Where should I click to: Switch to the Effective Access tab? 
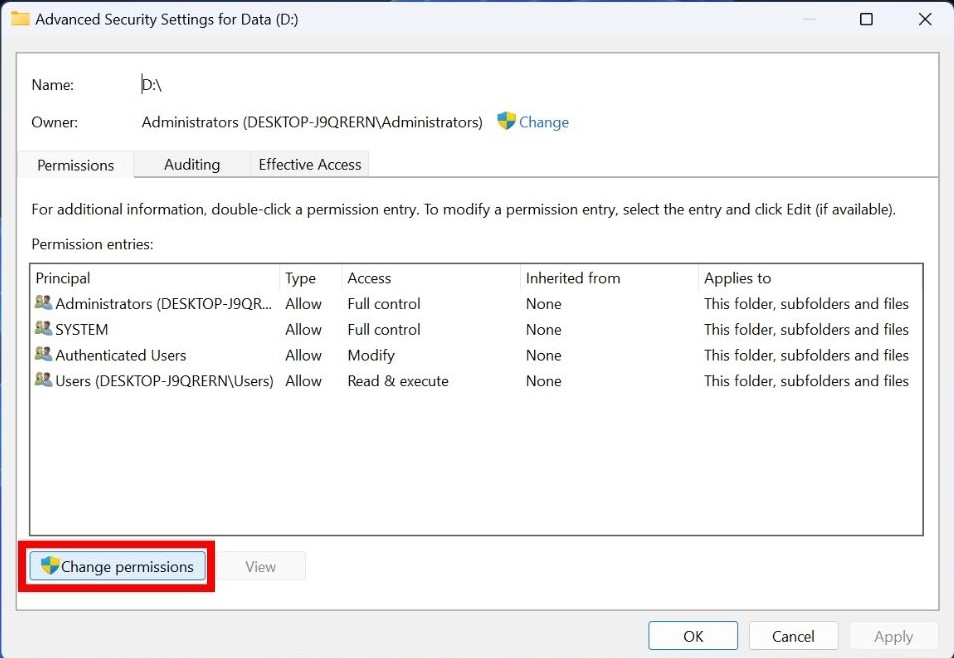click(309, 164)
